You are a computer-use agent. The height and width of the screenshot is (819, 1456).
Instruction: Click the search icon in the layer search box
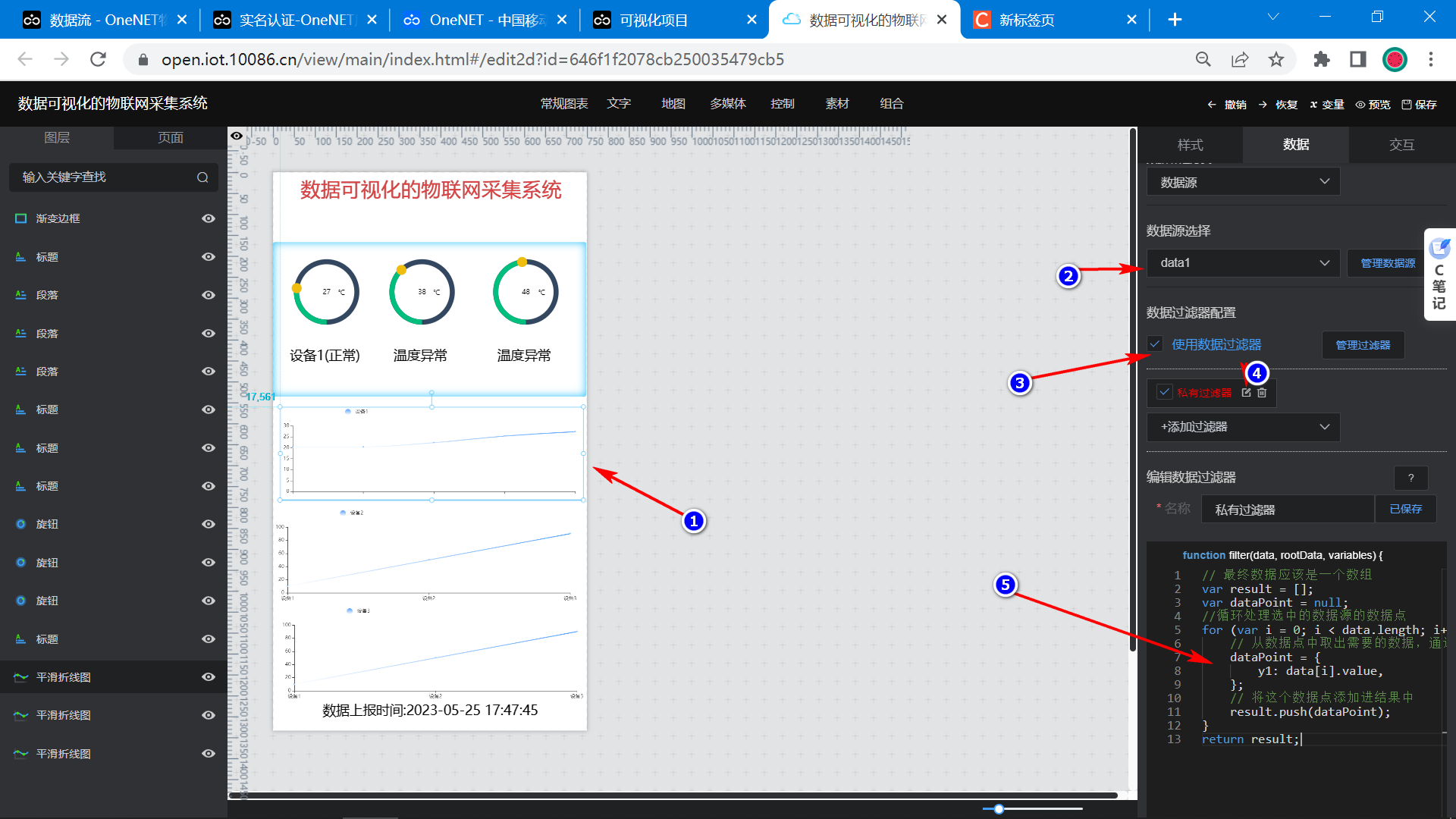[202, 177]
